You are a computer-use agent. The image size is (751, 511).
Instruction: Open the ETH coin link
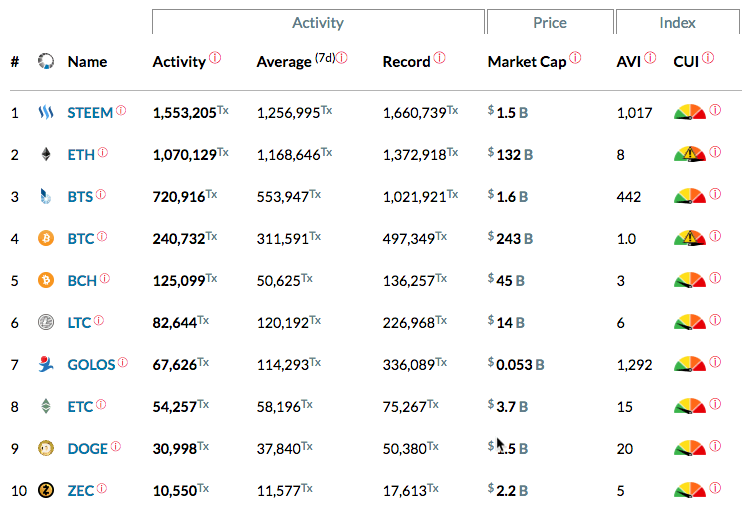(81, 155)
